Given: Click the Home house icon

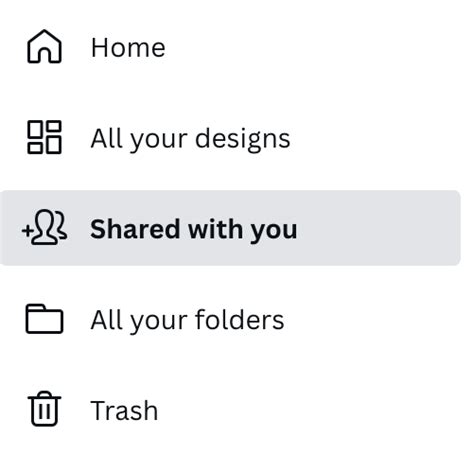Looking at the screenshot, I should tap(44, 46).
